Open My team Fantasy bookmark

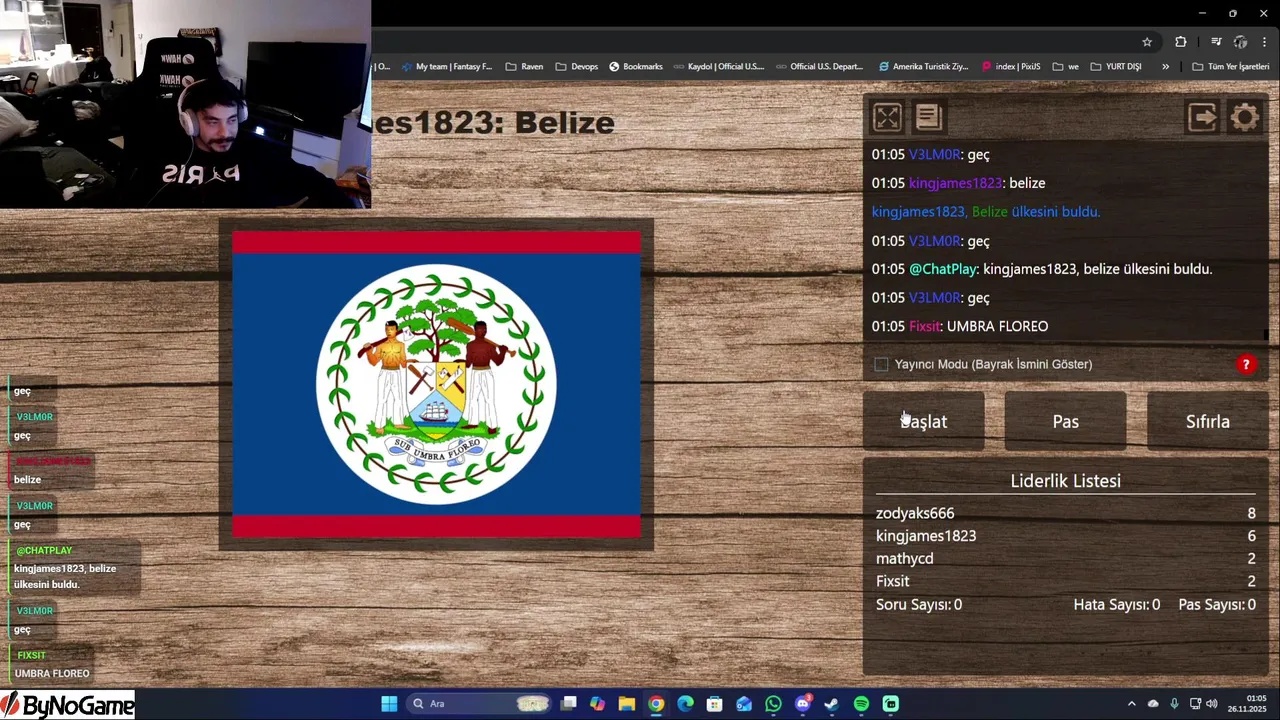coord(447,66)
